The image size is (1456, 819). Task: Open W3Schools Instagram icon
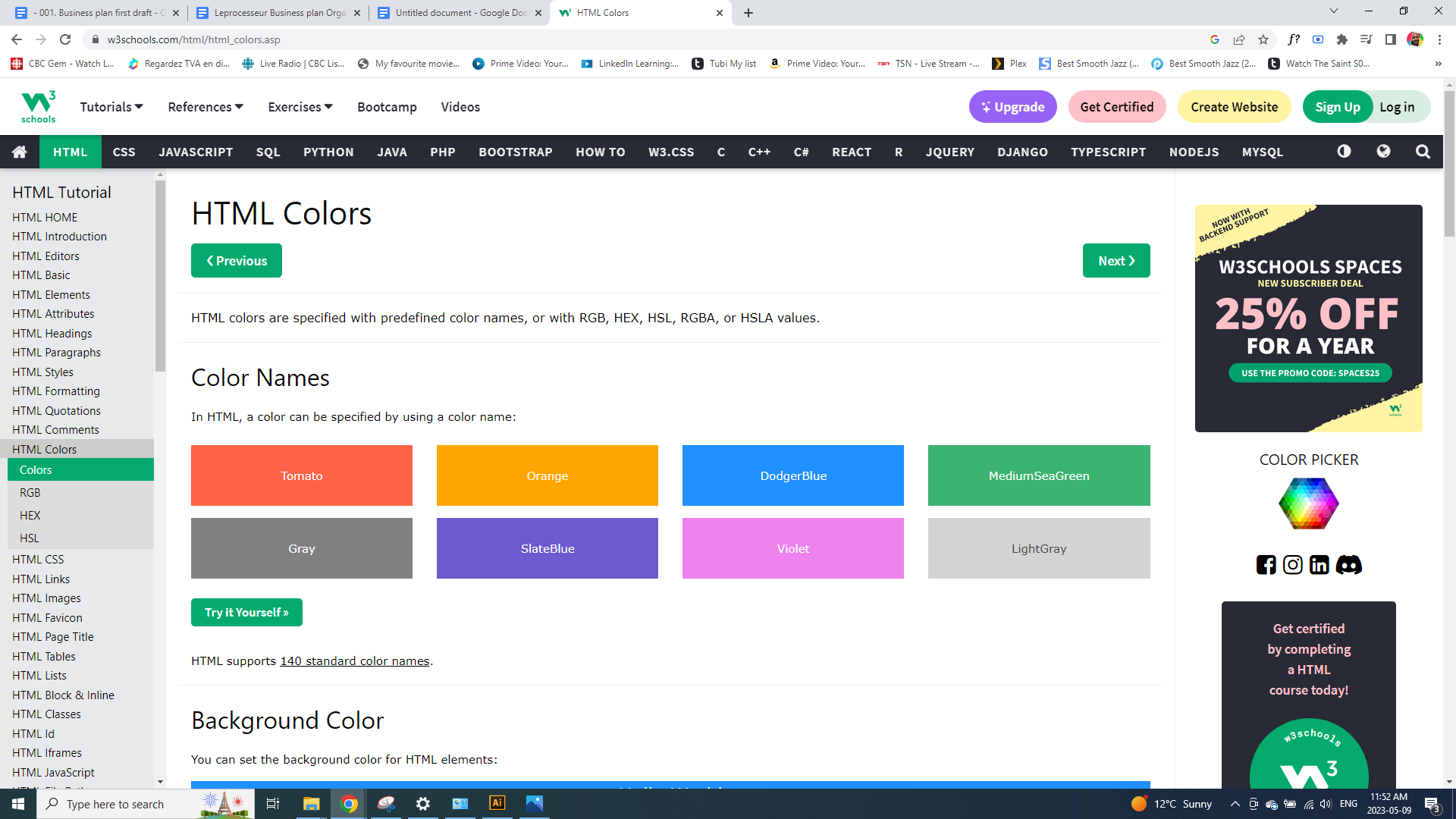[x=1292, y=565]
